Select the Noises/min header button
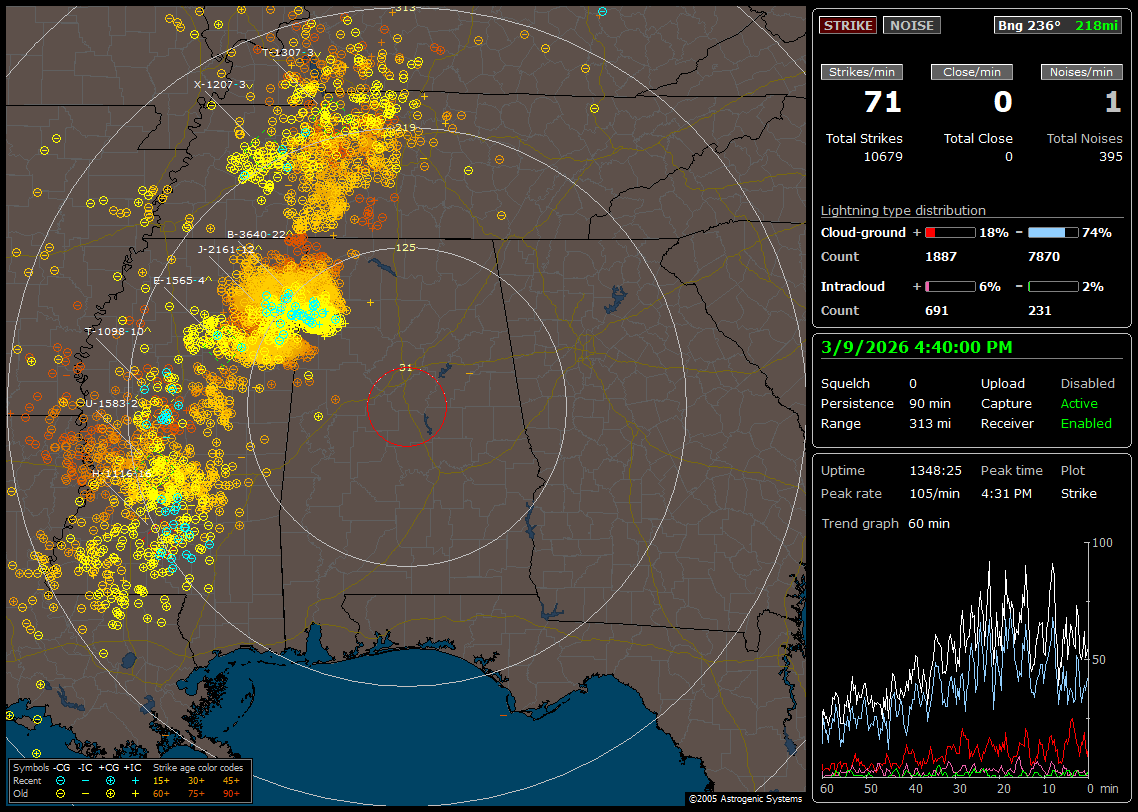The image size is (1138, 812). point(1081,72)
